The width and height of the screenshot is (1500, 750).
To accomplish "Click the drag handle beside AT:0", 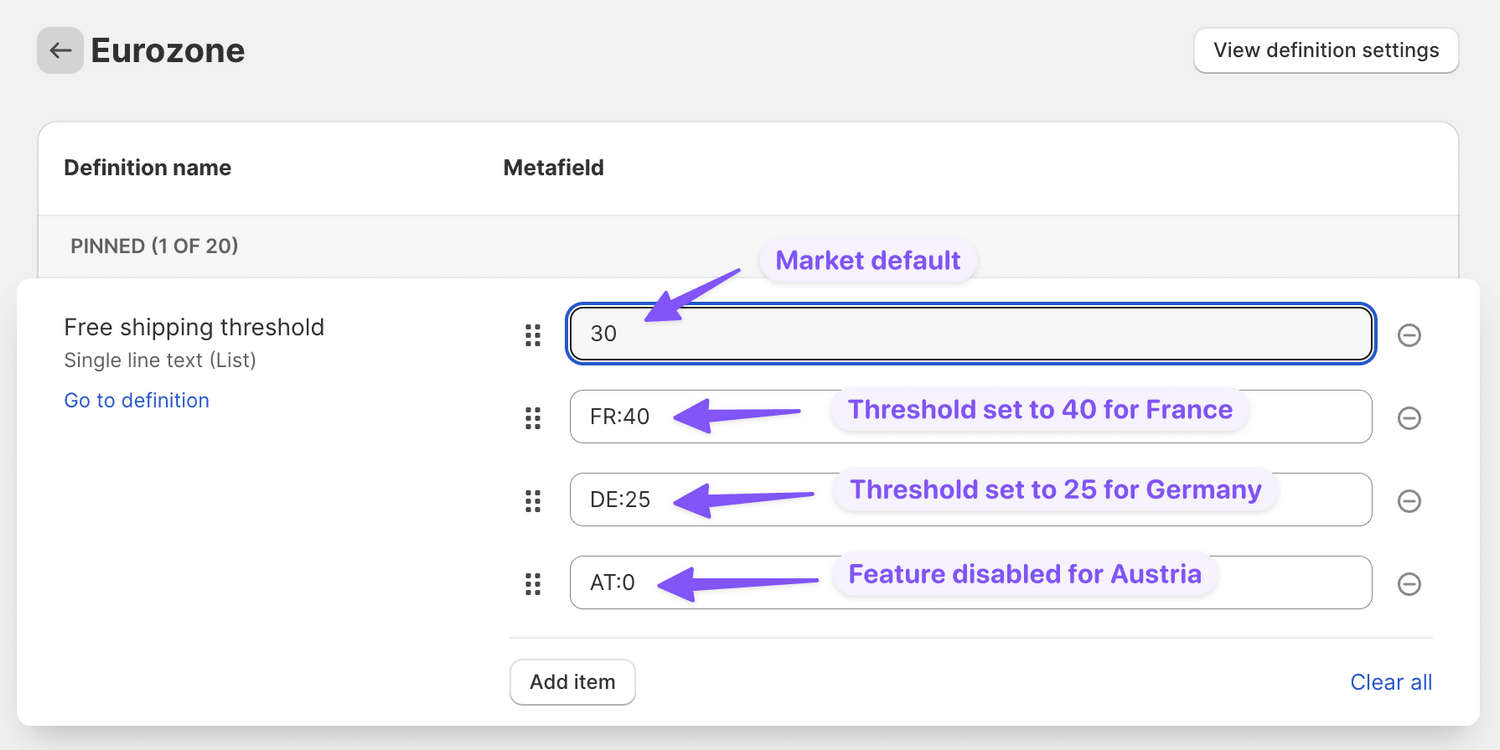I will 532,583.
